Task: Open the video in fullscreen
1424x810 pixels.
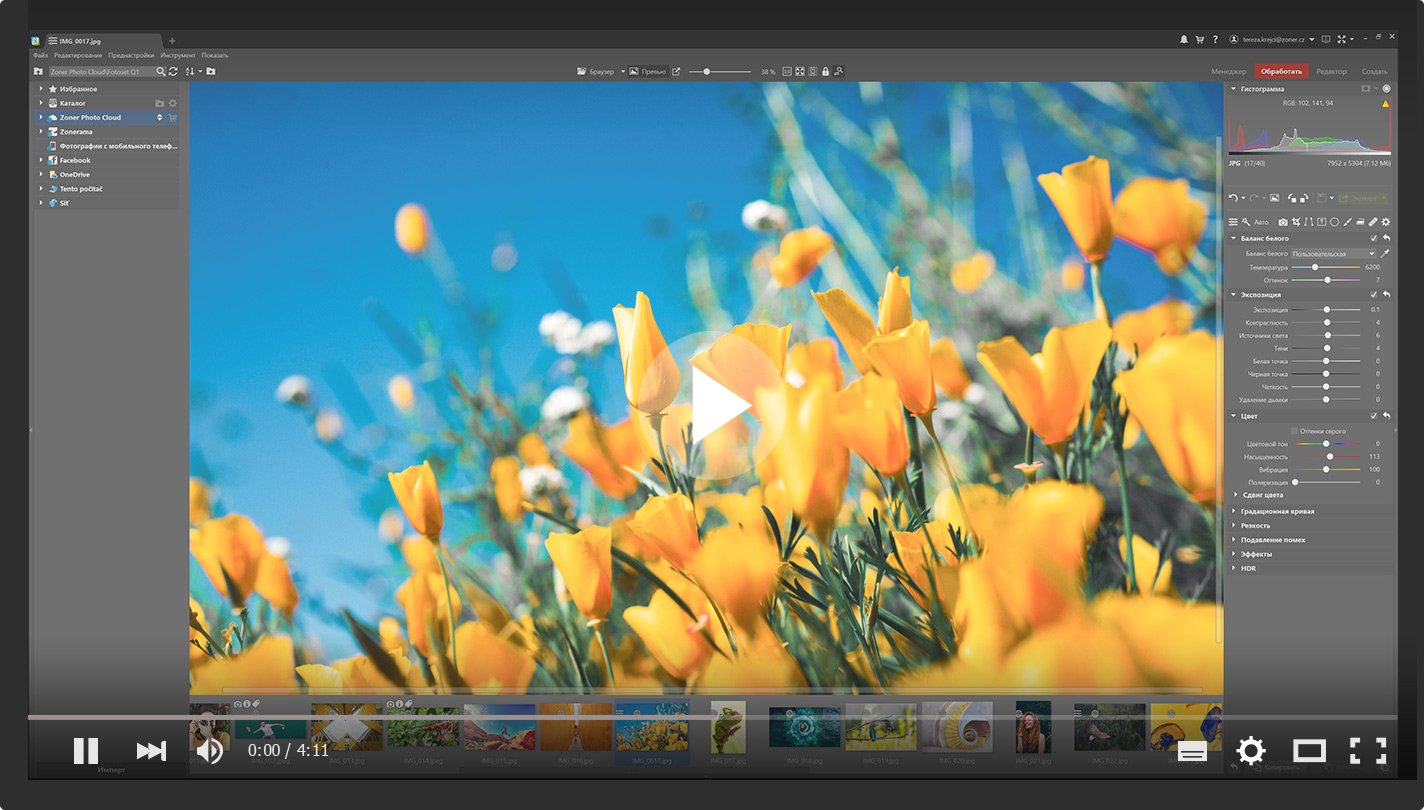Action: pyautogui.click(x=1368, y=751)
